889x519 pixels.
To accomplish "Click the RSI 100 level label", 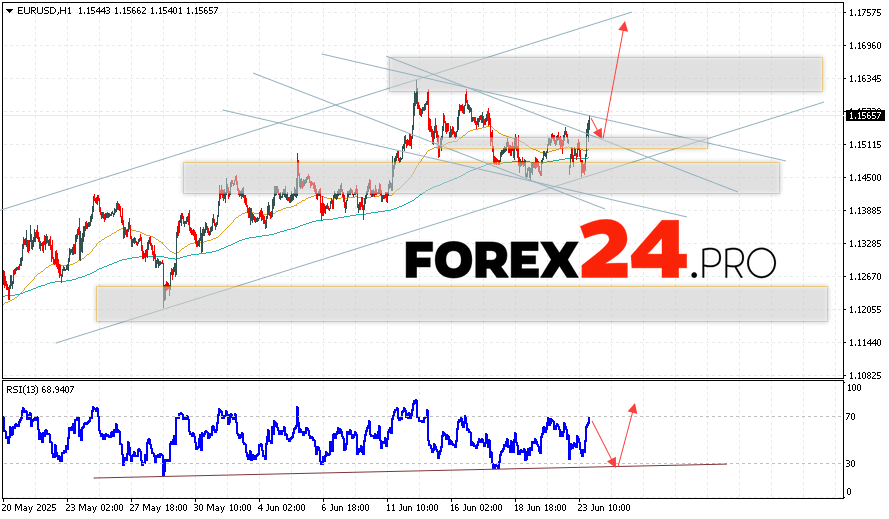I will (855, 386).
